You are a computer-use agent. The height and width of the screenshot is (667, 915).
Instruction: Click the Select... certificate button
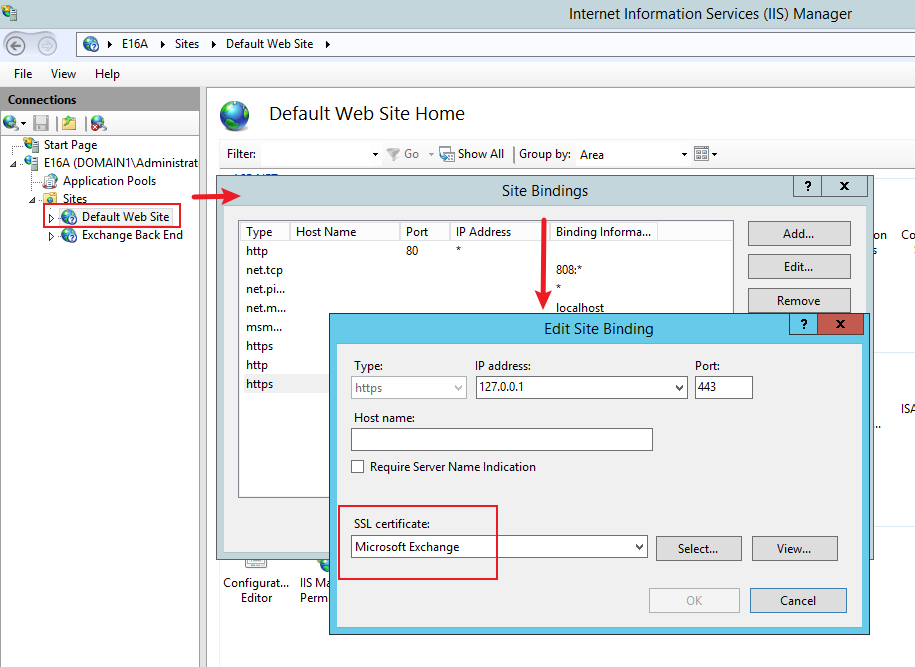pyautogui.click(x=699, y=549)
